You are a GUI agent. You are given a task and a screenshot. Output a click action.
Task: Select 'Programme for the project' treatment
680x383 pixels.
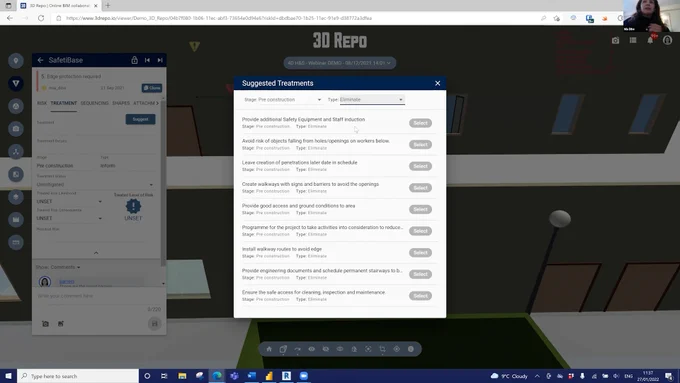pos(420,231)
